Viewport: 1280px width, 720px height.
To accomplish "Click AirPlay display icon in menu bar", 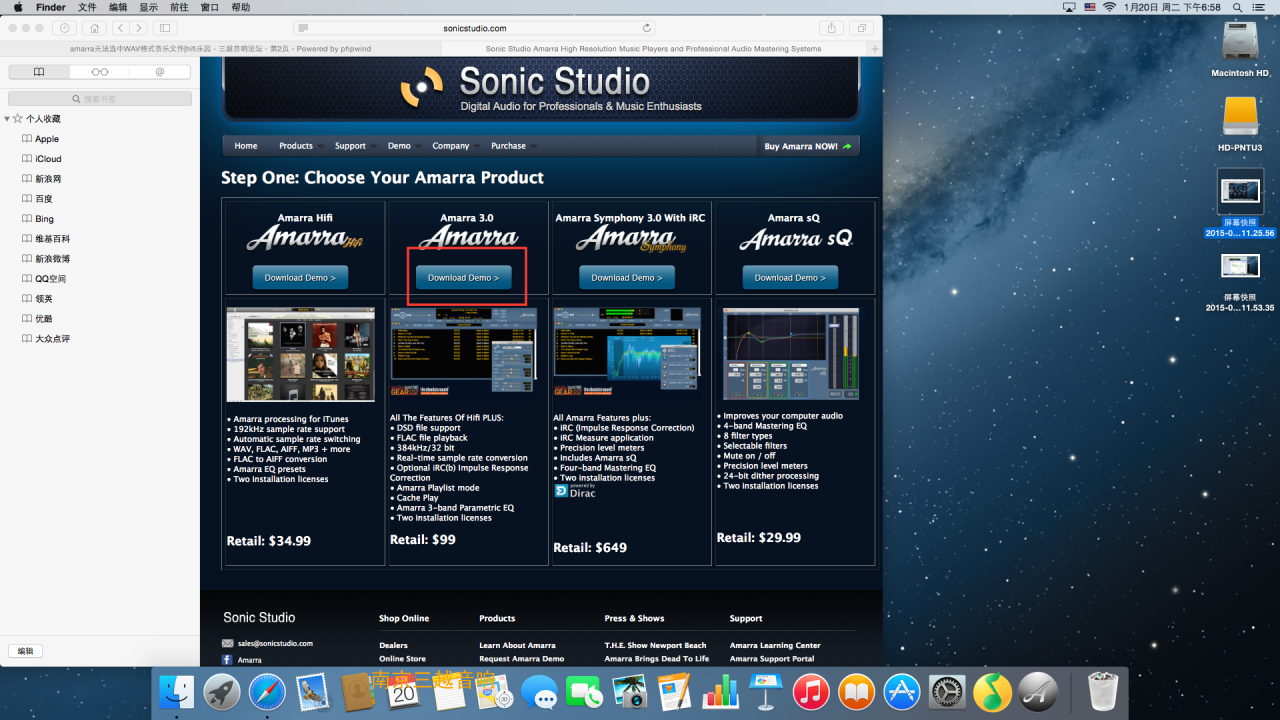I will click(1069, 7).
